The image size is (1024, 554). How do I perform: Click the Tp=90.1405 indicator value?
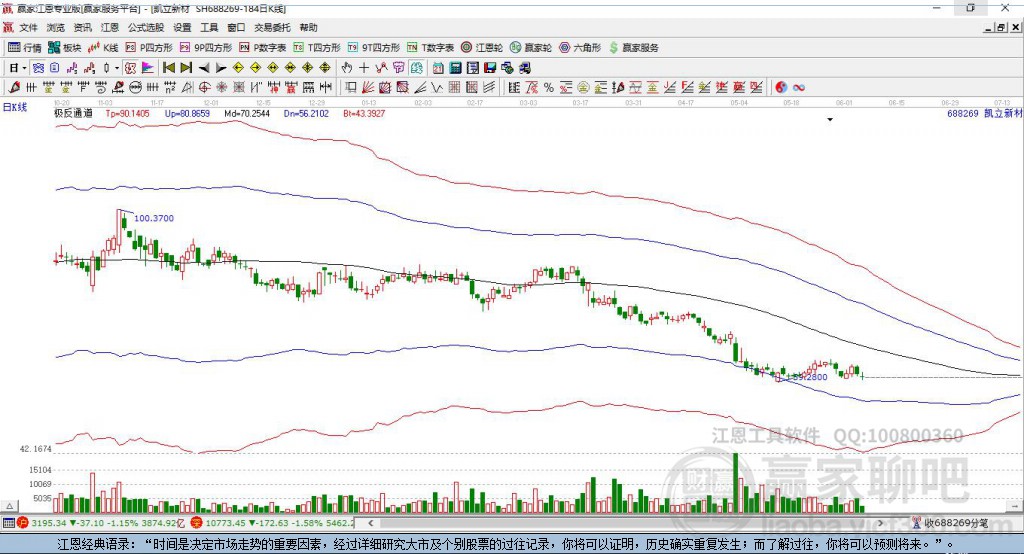point(127,113)
